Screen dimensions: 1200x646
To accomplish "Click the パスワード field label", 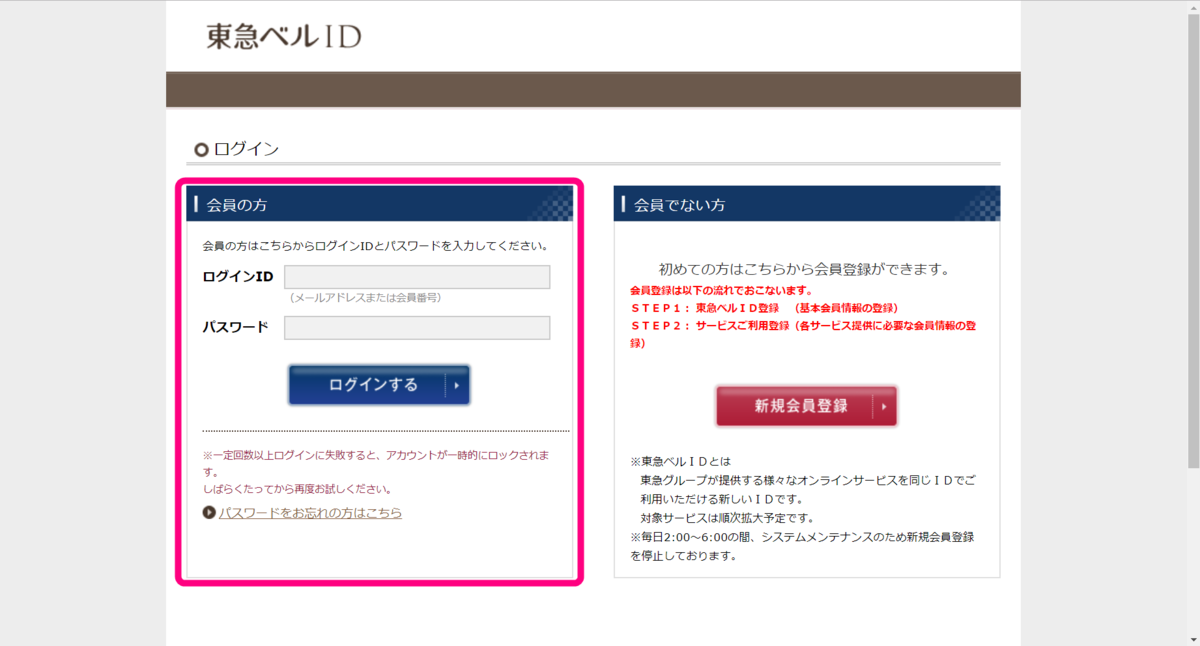I will tap(235, 327).
